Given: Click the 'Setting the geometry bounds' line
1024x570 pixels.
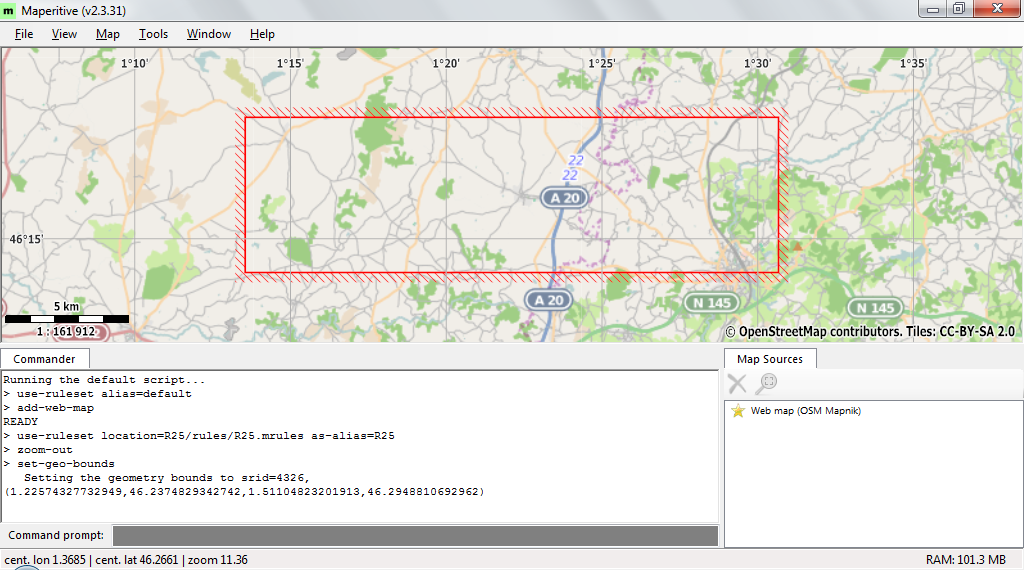Looking at the screenshot, I should point(167,478).
